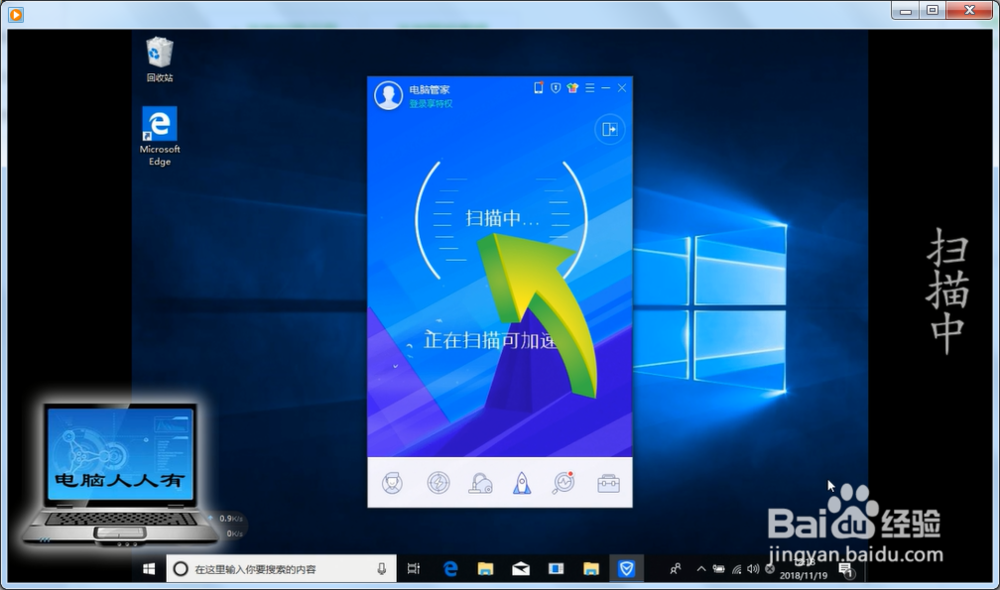Expand the hidden system tray icons
Screen dimensions: 1000x590
(x=701, y=568)
